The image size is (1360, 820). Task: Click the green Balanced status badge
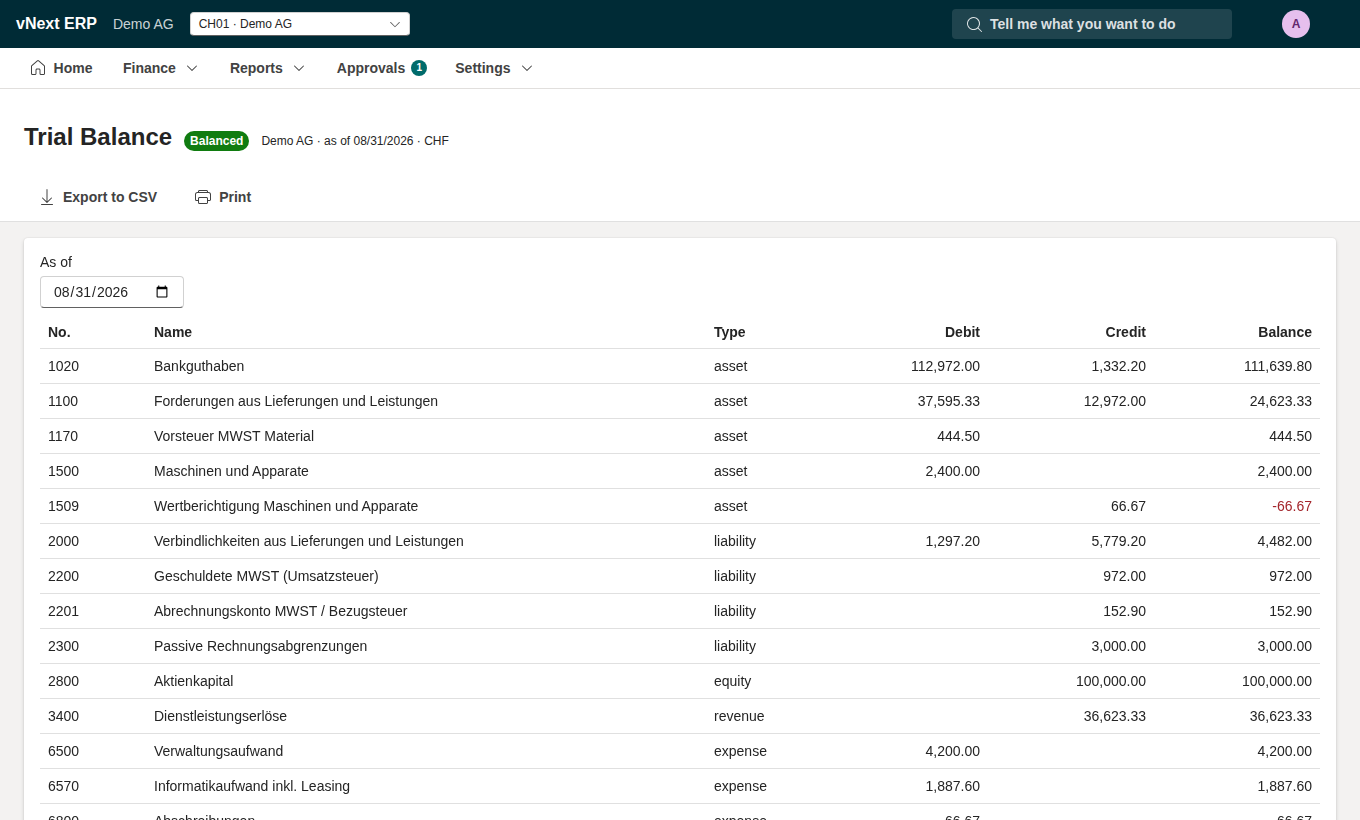[216, 141]
